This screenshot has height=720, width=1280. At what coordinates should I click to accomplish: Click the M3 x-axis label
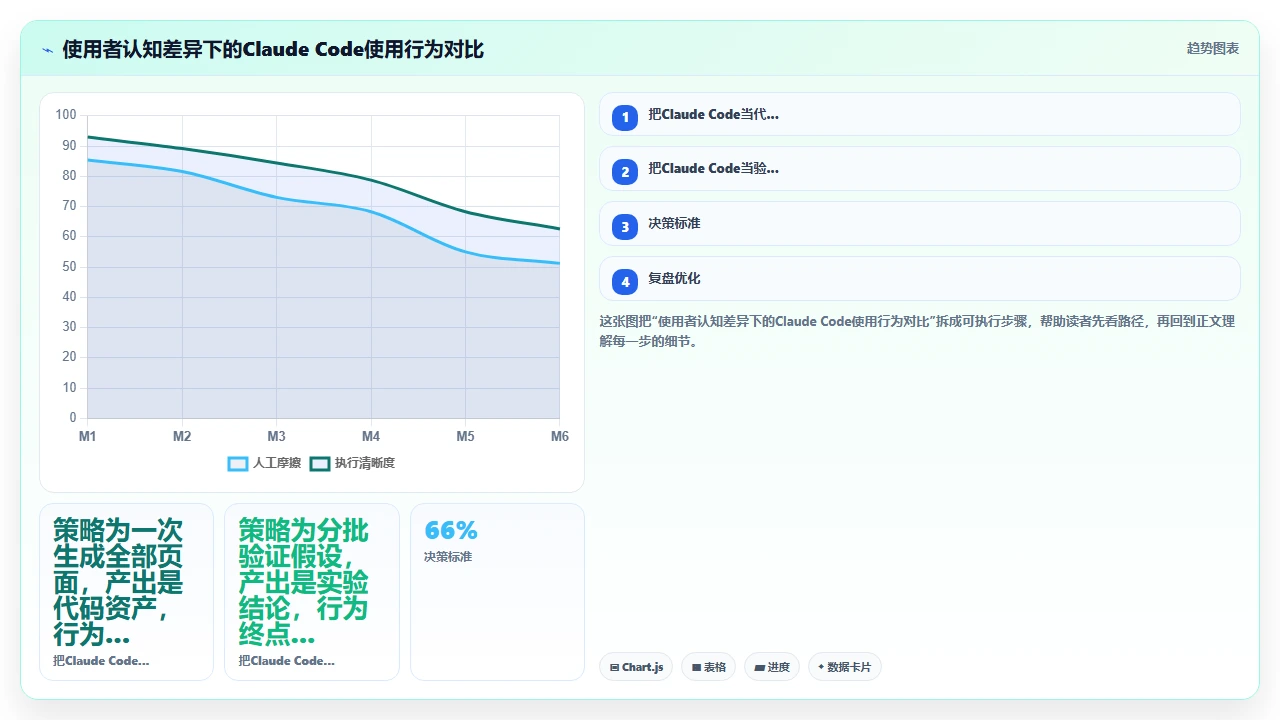[x=277, y=436]
